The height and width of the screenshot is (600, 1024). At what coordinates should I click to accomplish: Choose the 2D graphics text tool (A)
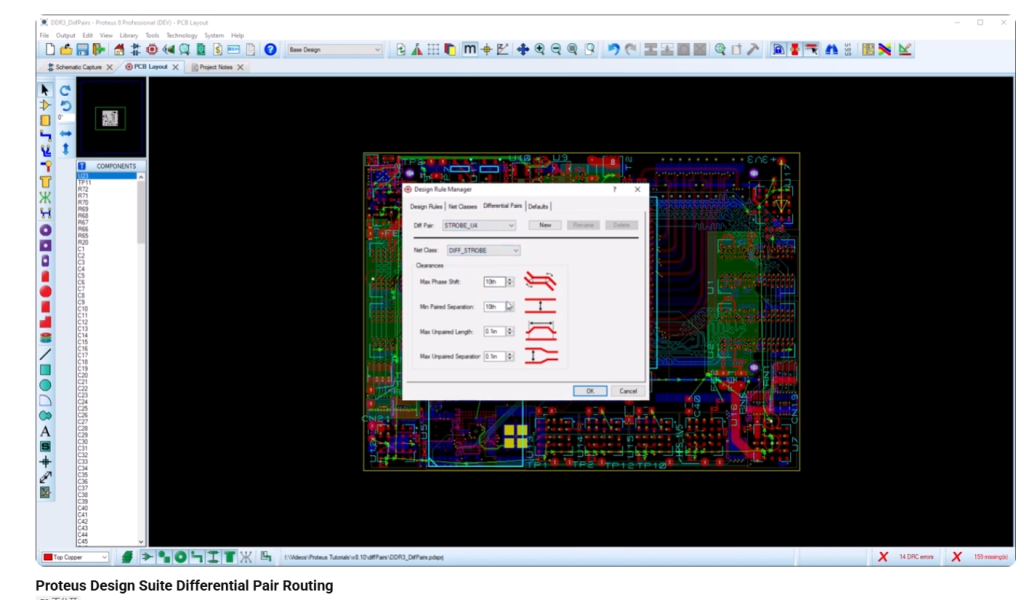coord(45,432)
